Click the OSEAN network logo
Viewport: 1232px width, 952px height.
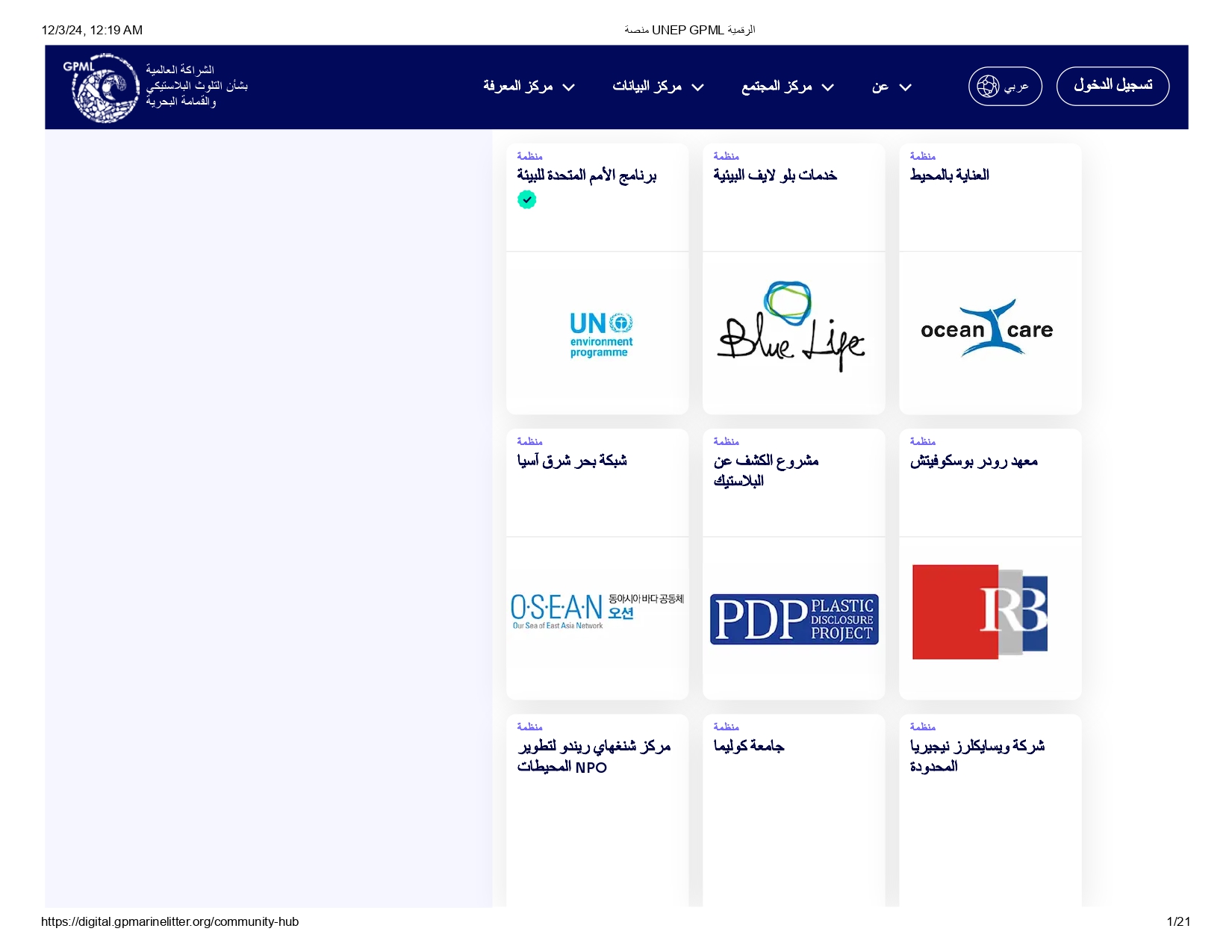pos(597,612)
